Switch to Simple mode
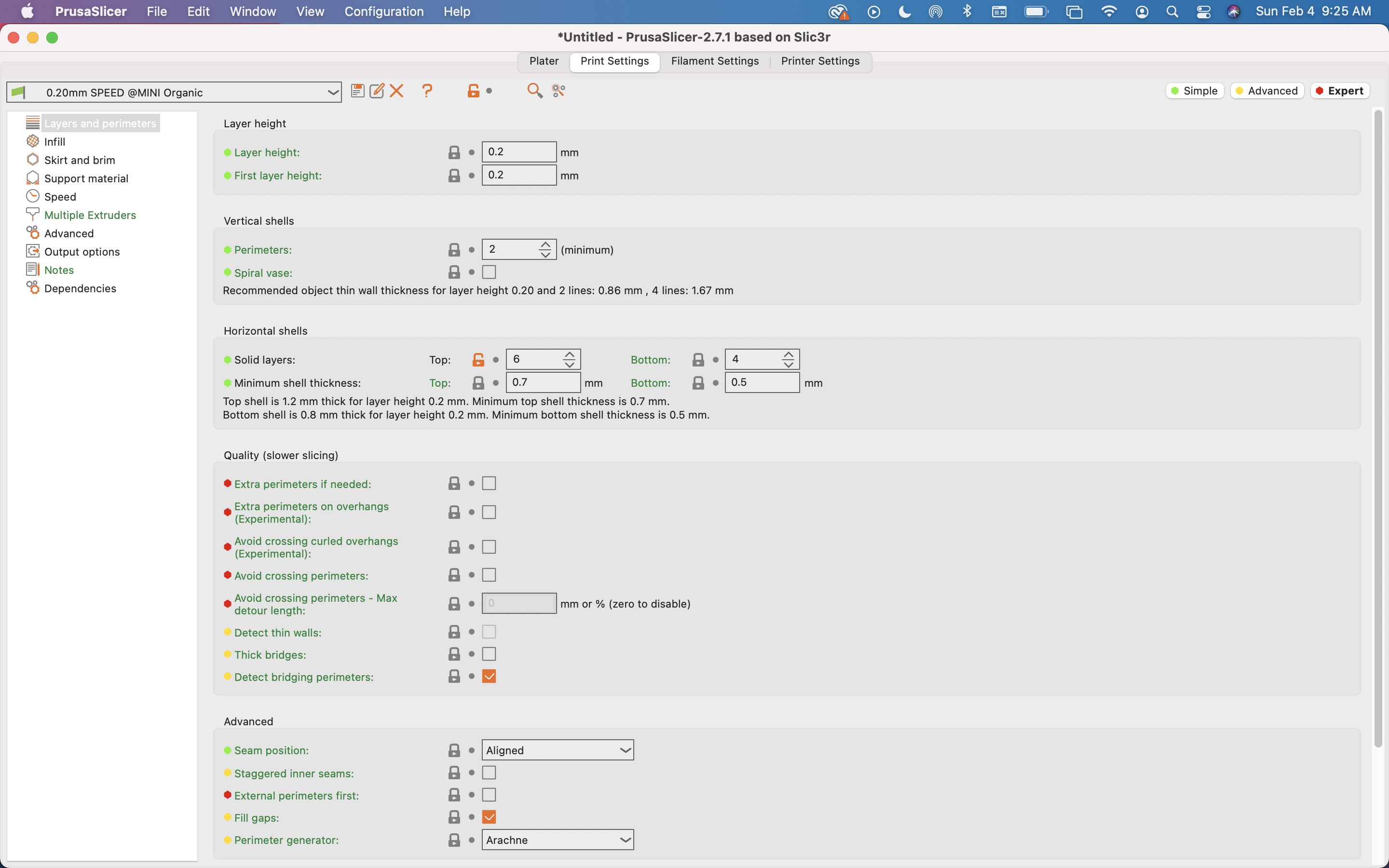This screenshot has width=1389, height=868. click(x=1195, y=91)
